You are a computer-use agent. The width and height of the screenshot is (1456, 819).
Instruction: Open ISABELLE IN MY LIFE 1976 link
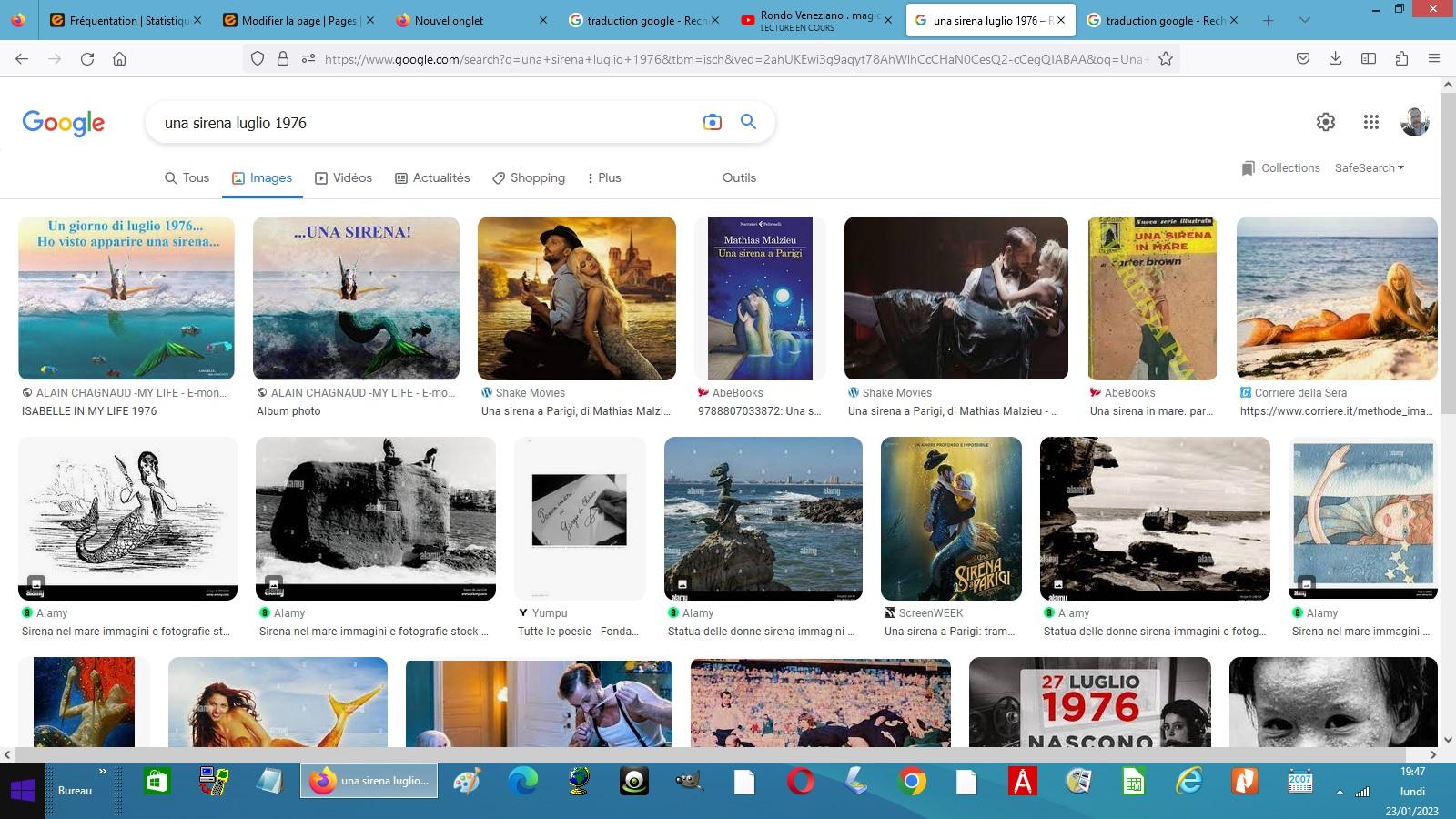tap(89, 411)
